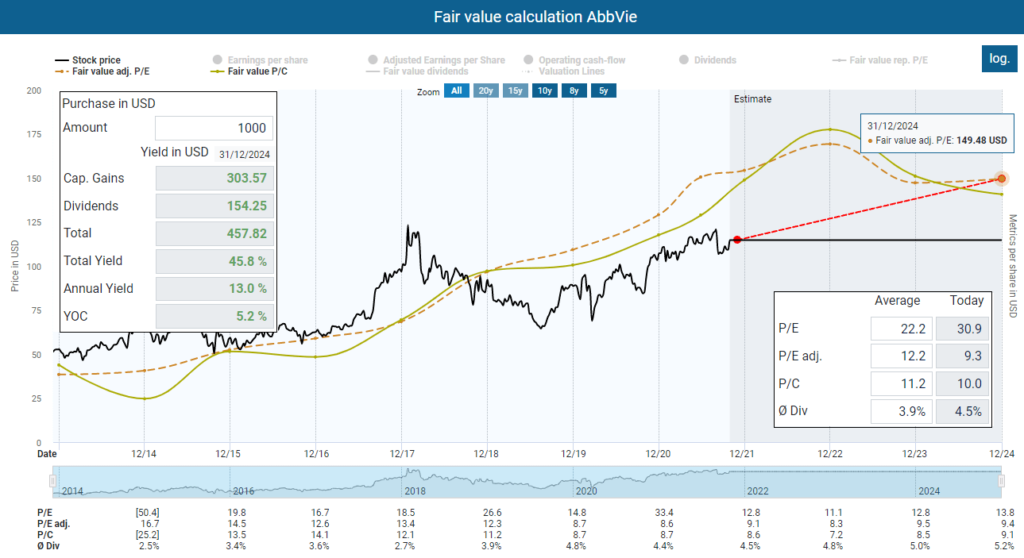Click the navigator timeline at 2018
This screenshot has width=1024, height=558.
point(415,491)
